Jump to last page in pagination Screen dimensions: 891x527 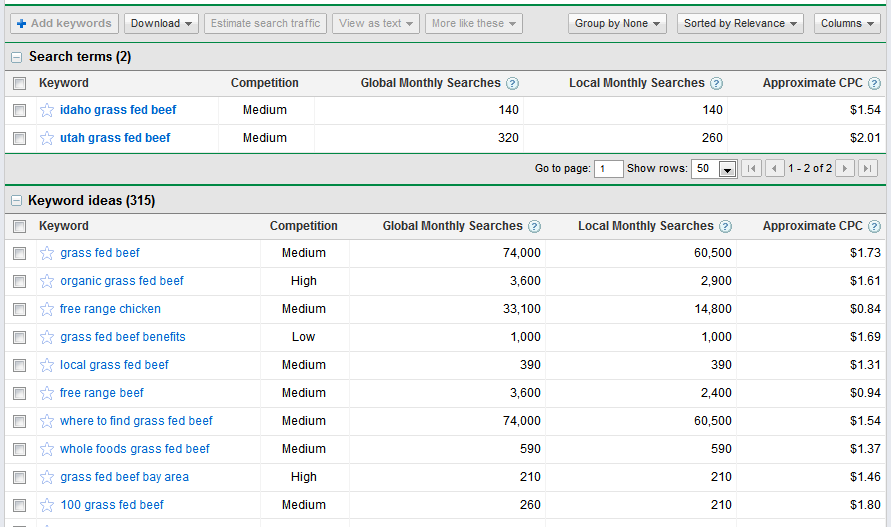[868, 169]
